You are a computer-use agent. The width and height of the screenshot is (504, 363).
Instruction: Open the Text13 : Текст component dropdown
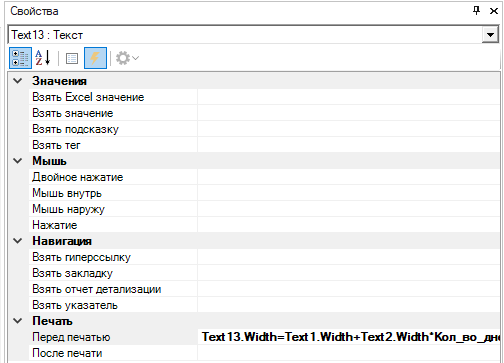(490, 35)
